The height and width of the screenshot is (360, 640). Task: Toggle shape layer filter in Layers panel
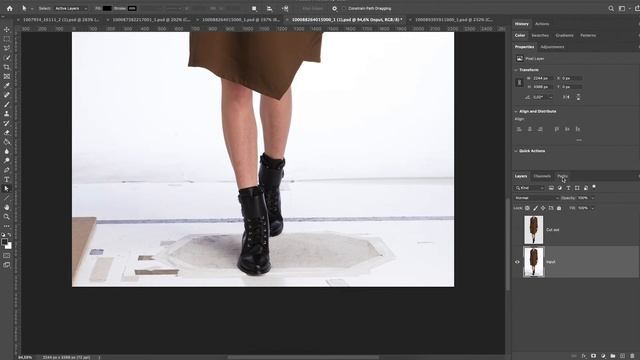(577, 188)
